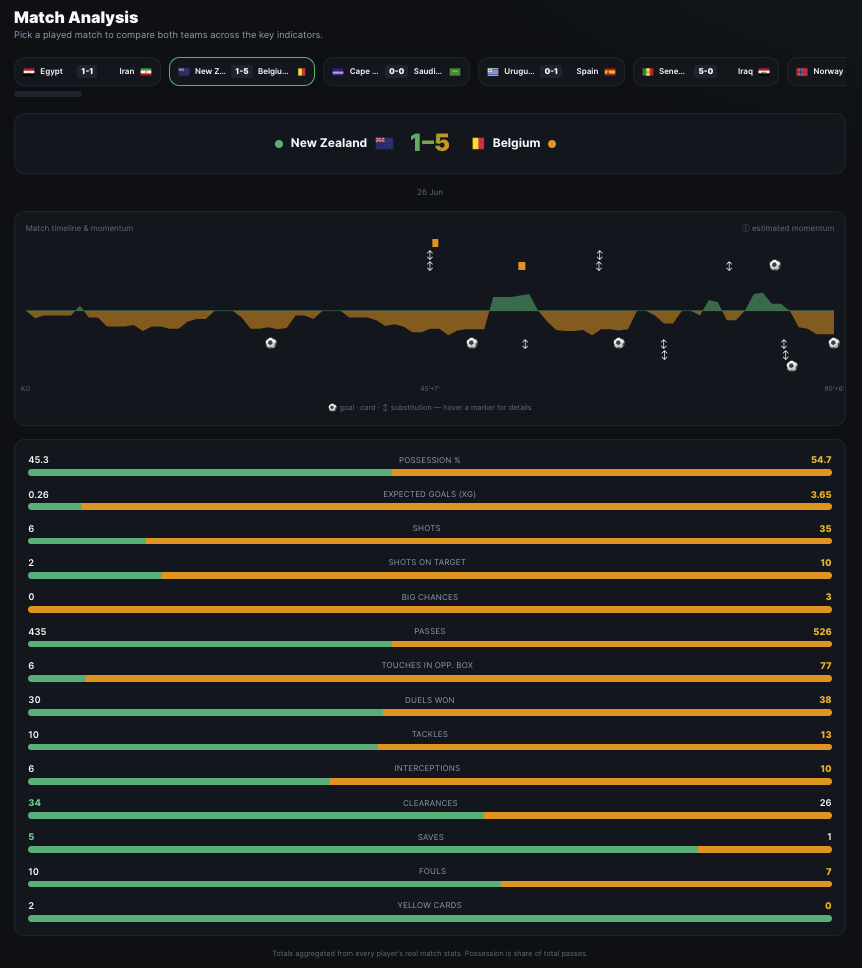The height and width of the screenshot is (968, 862).
Task: Click the Possession % comparison bar
Action: 430,473
